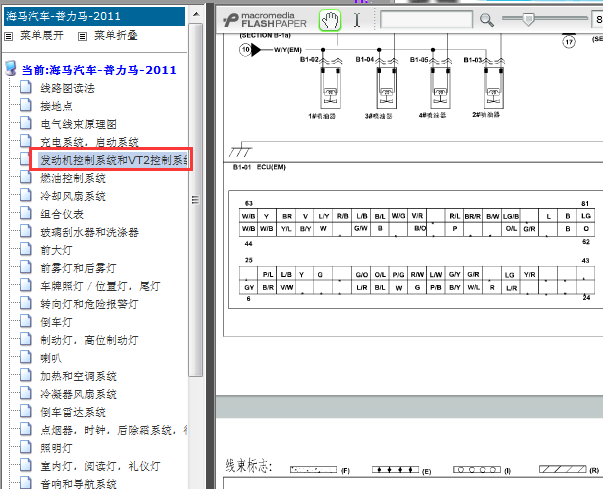603x489 pixels.
Task: Click the B1-01 ECU(EM) connector label
Action: tap(259, 167)
